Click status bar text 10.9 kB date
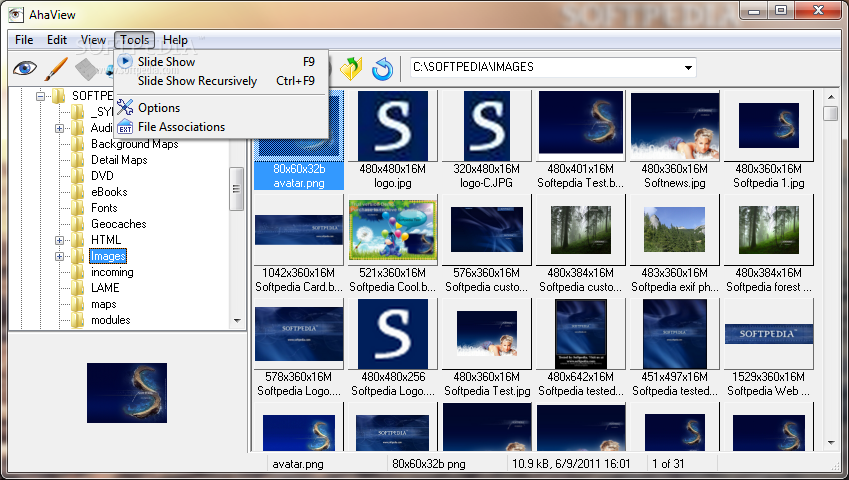This screenshot has width=849, height=480. point(571,464)
